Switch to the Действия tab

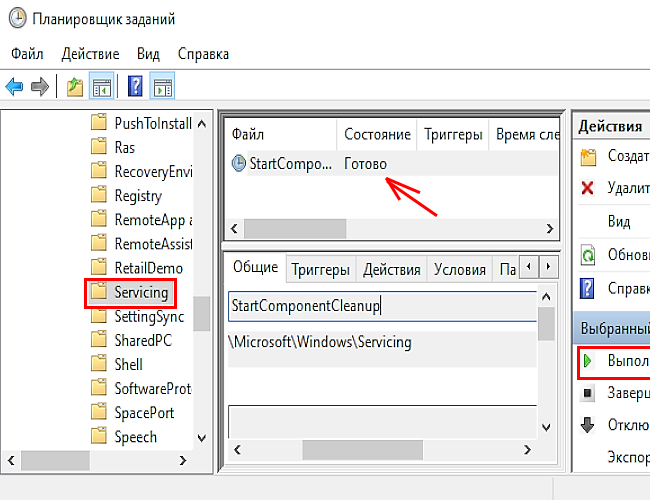click(x=391, y=270)
